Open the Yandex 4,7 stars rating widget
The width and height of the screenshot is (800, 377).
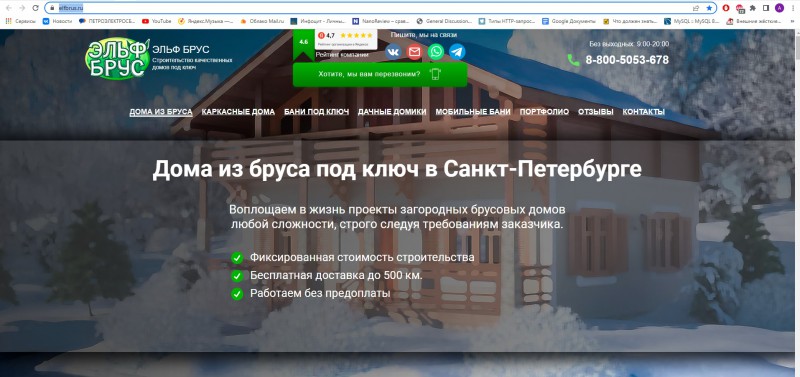(346, 39)
